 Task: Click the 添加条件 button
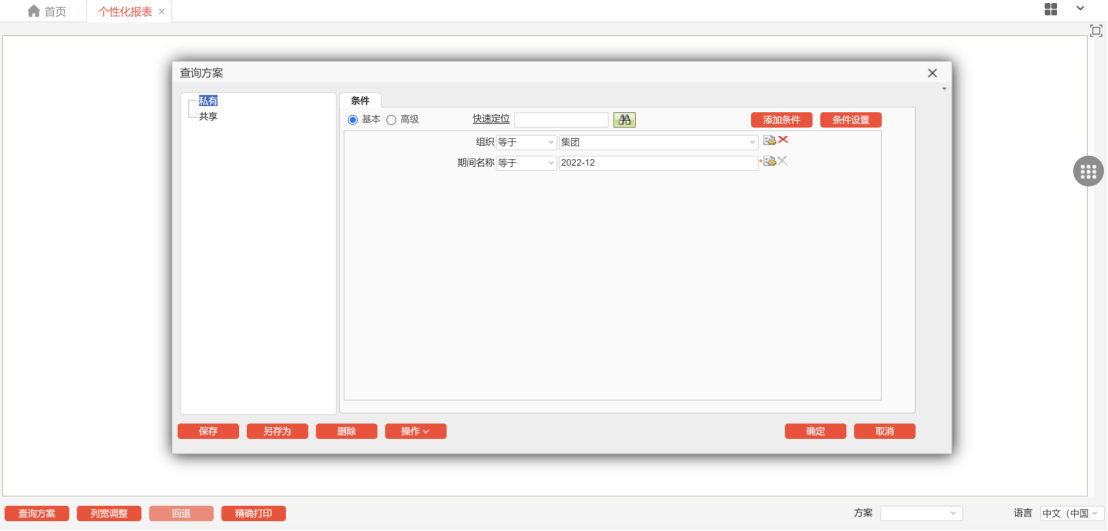point(782,120)
